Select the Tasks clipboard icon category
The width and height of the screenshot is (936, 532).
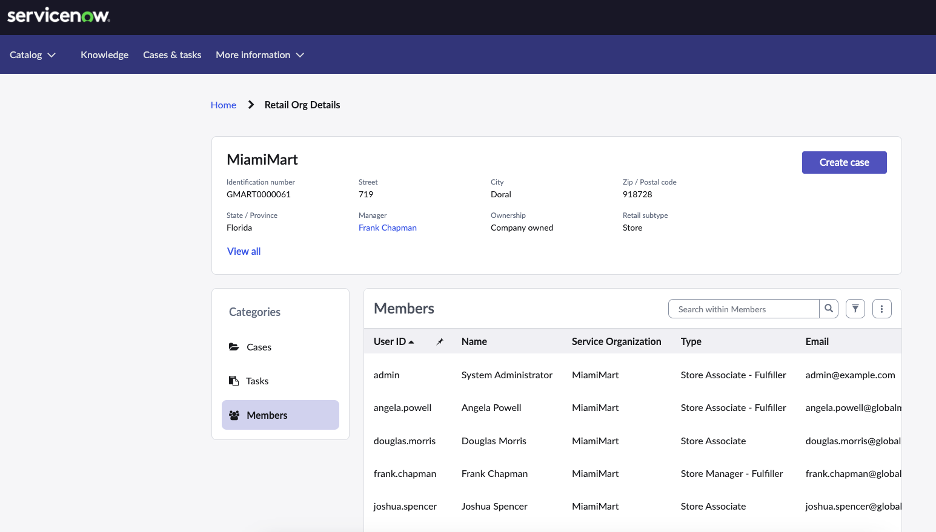(233, 381)
